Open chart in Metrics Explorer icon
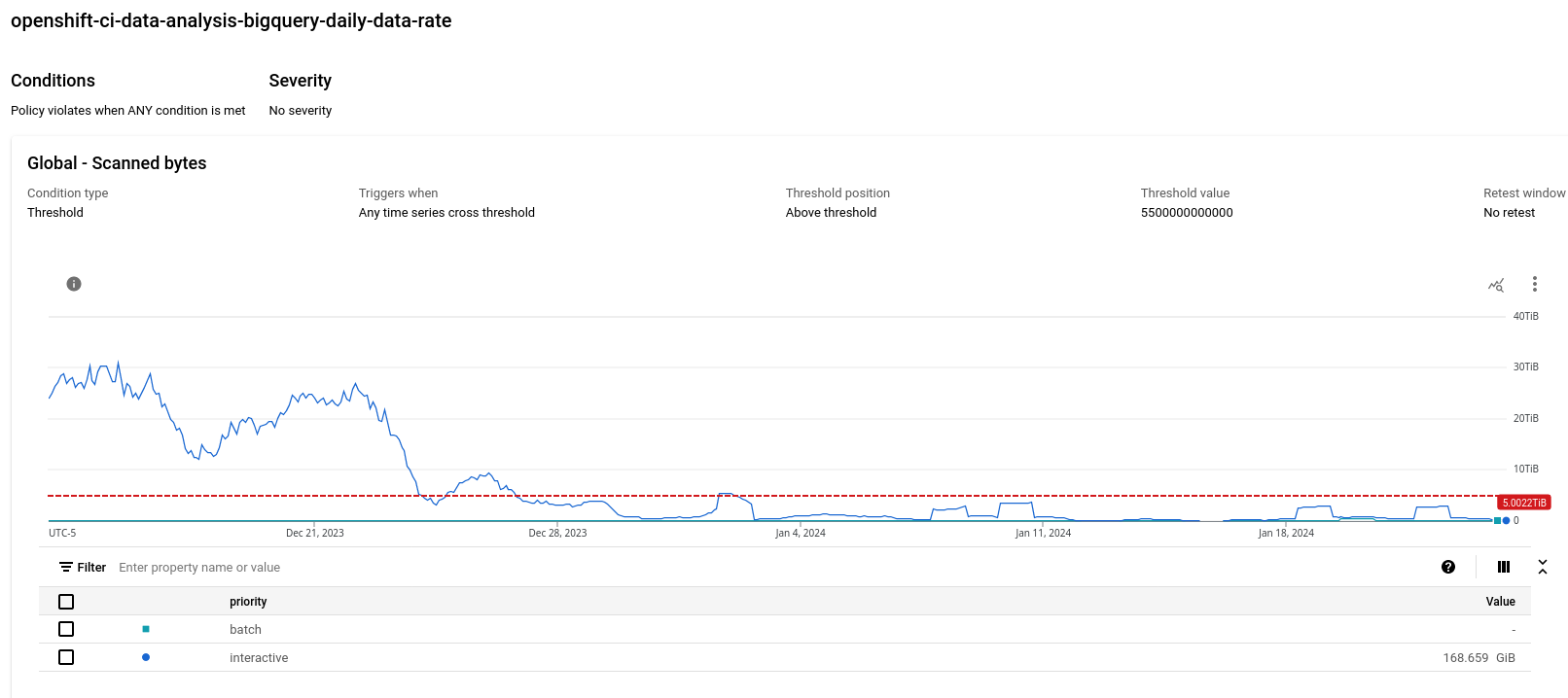 click(x=1496, y=284)
